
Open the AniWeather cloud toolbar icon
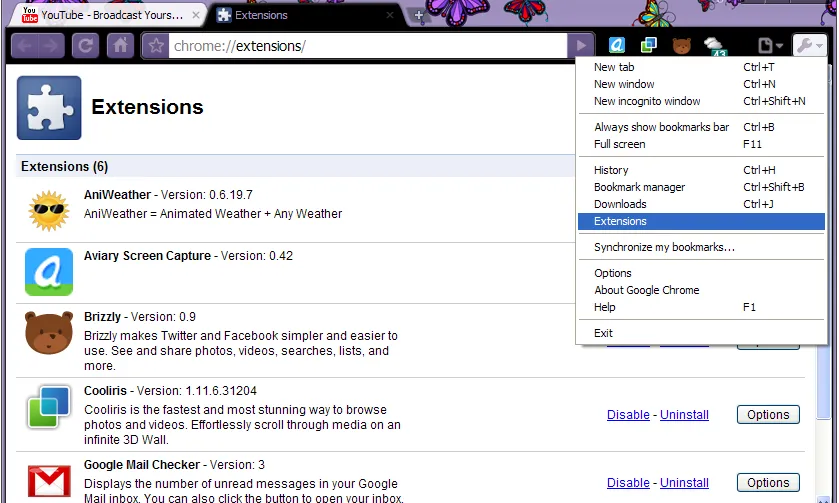[x=715, y=47]
